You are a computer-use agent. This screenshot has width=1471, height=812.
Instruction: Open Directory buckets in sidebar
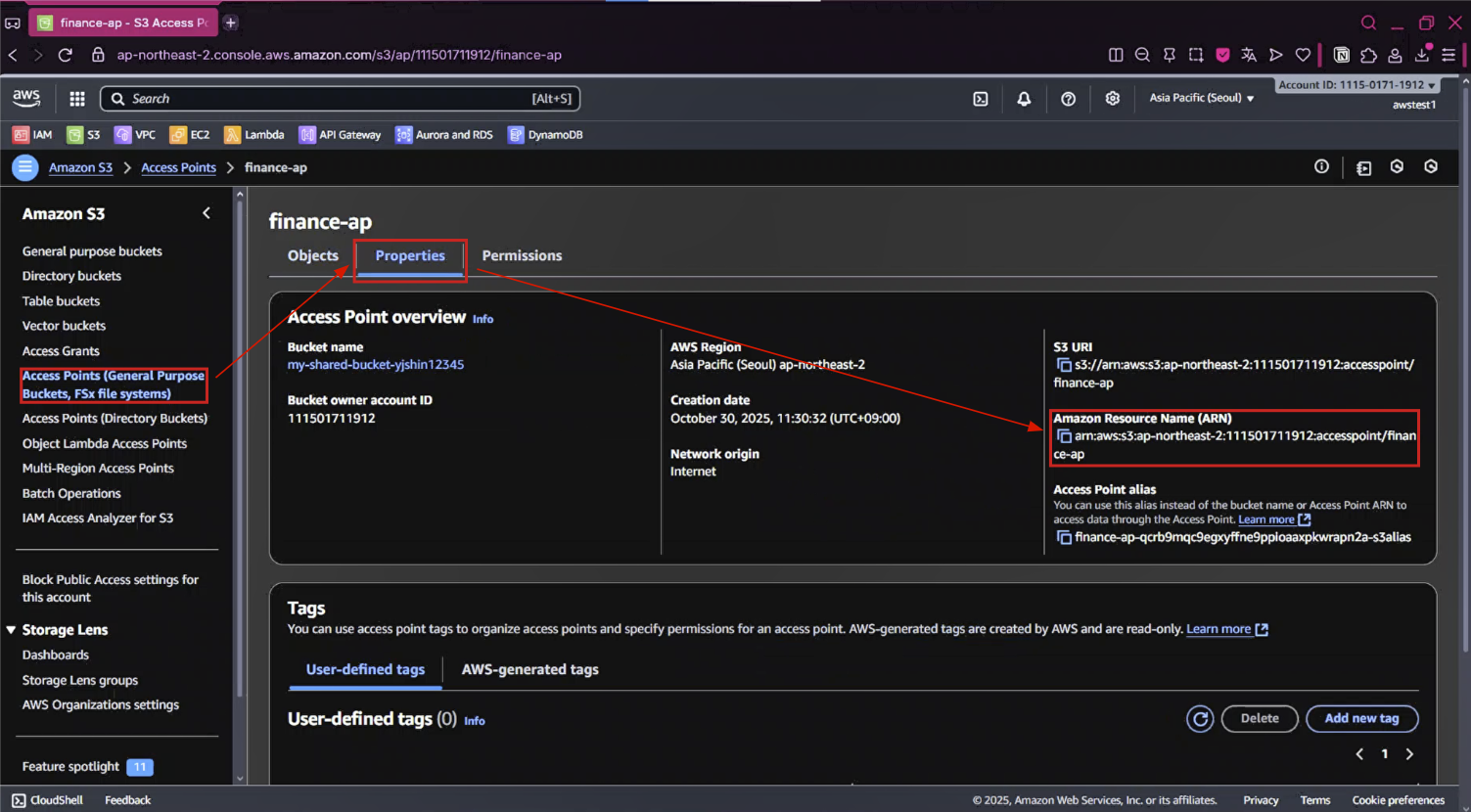(71, 276)
